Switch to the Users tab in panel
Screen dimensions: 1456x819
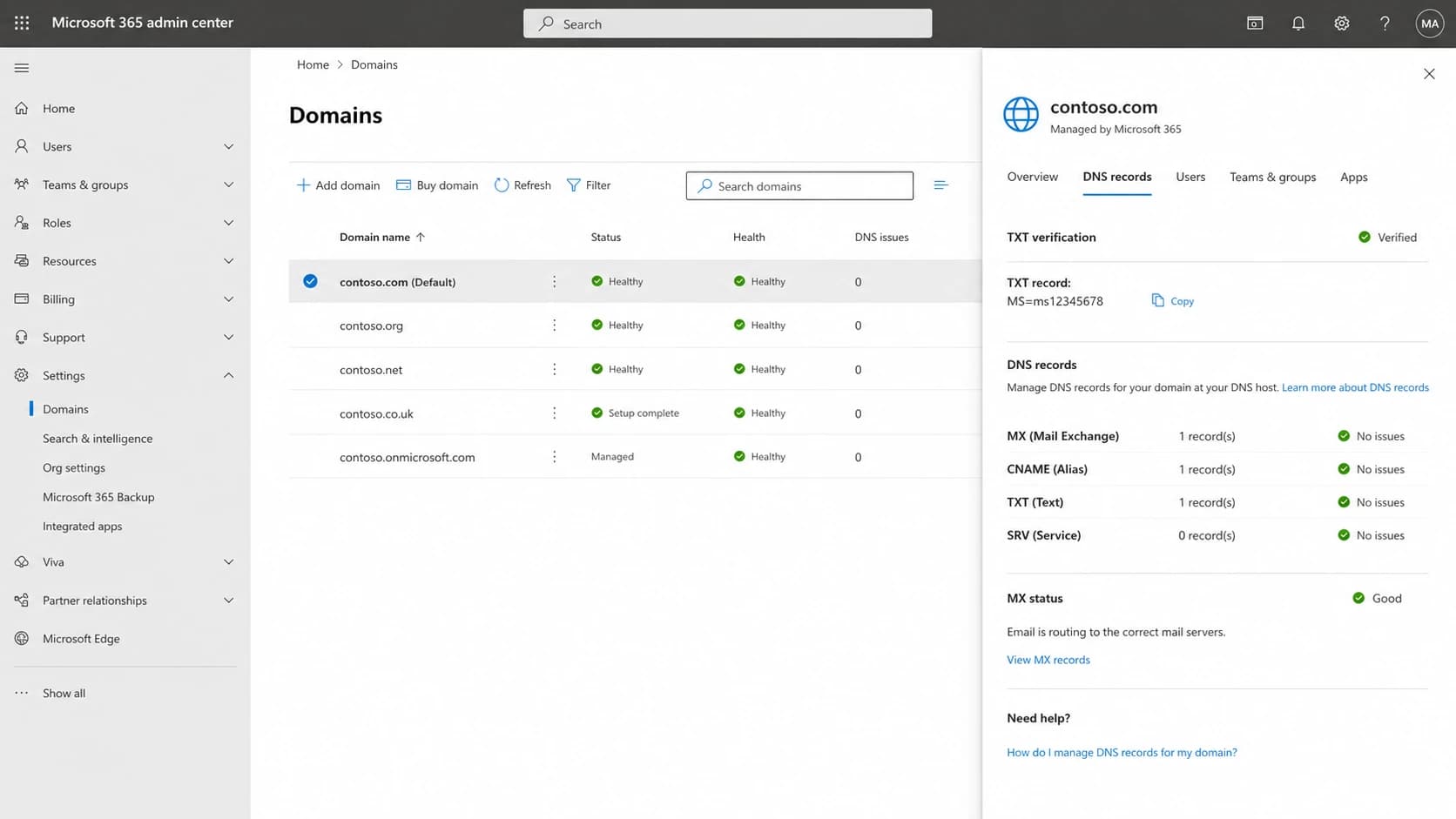click(x=1190, y=177)
